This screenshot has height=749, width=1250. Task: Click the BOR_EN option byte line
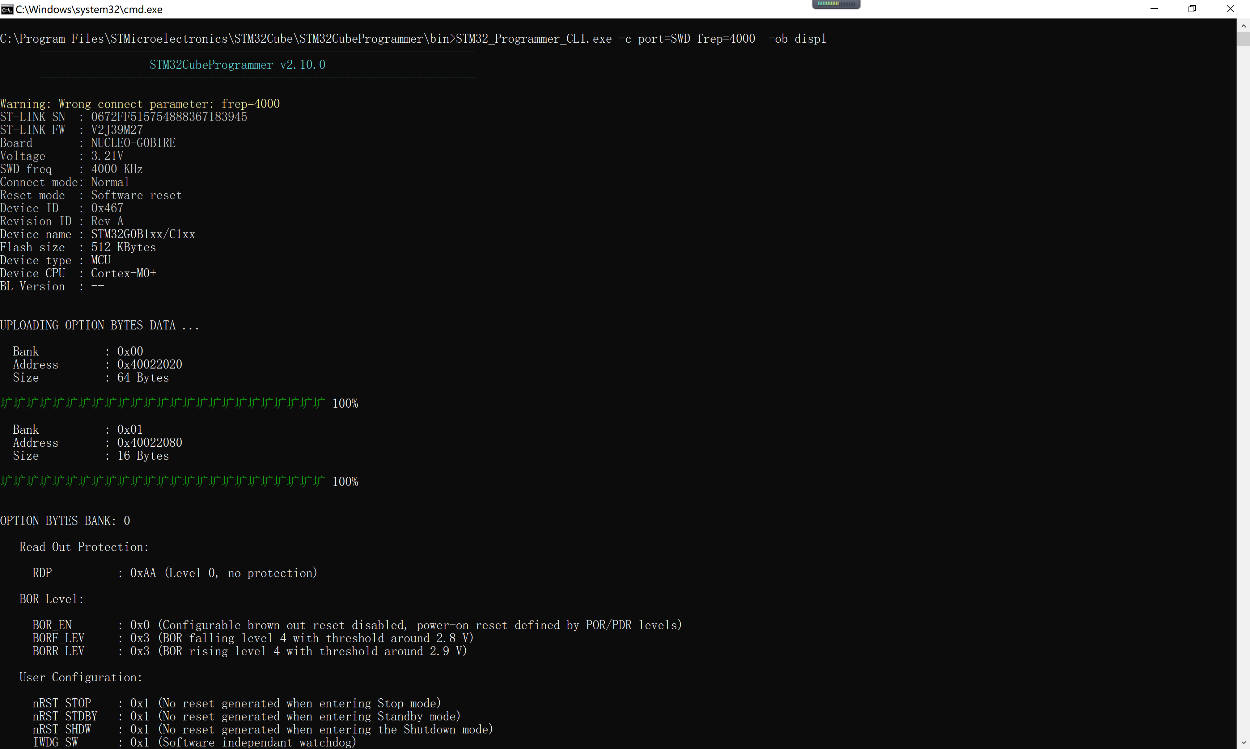357,625
